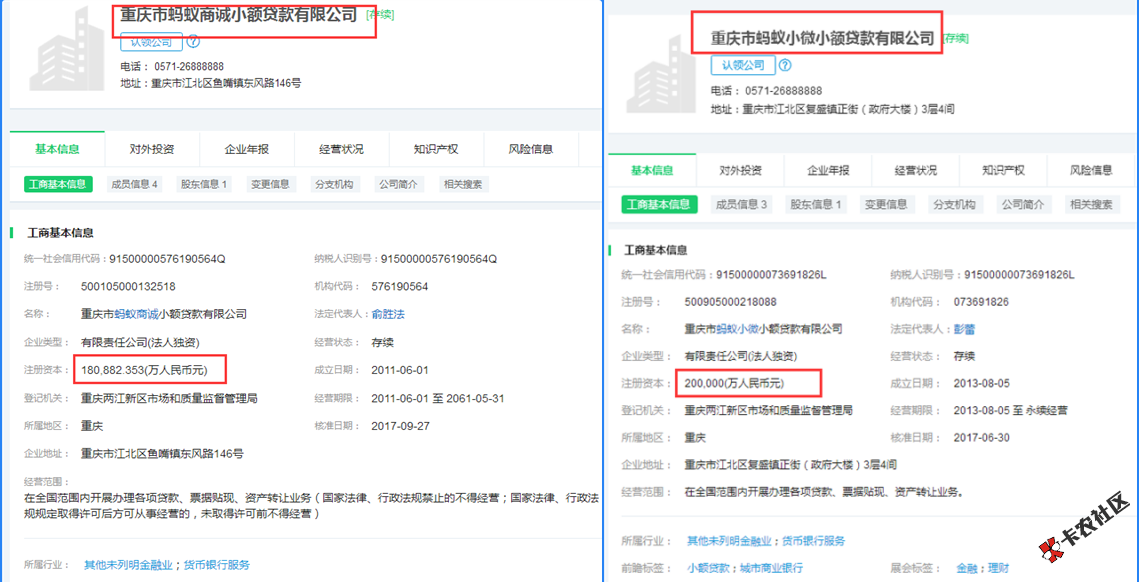Viewport: 1139px width, 582px height.
Task: Open 其他未列明金融业 link in left panel
Action: pyautogui.click(x=128, y=565)
